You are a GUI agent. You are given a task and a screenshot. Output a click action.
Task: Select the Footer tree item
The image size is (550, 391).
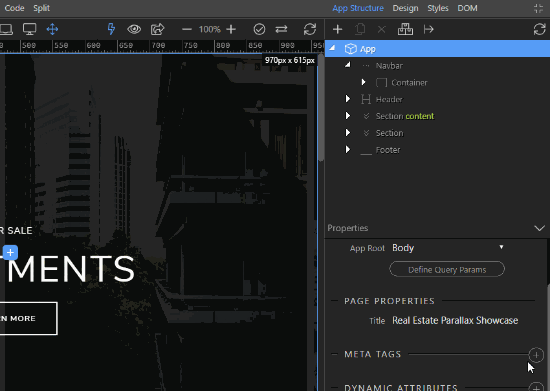pos(388,150)
